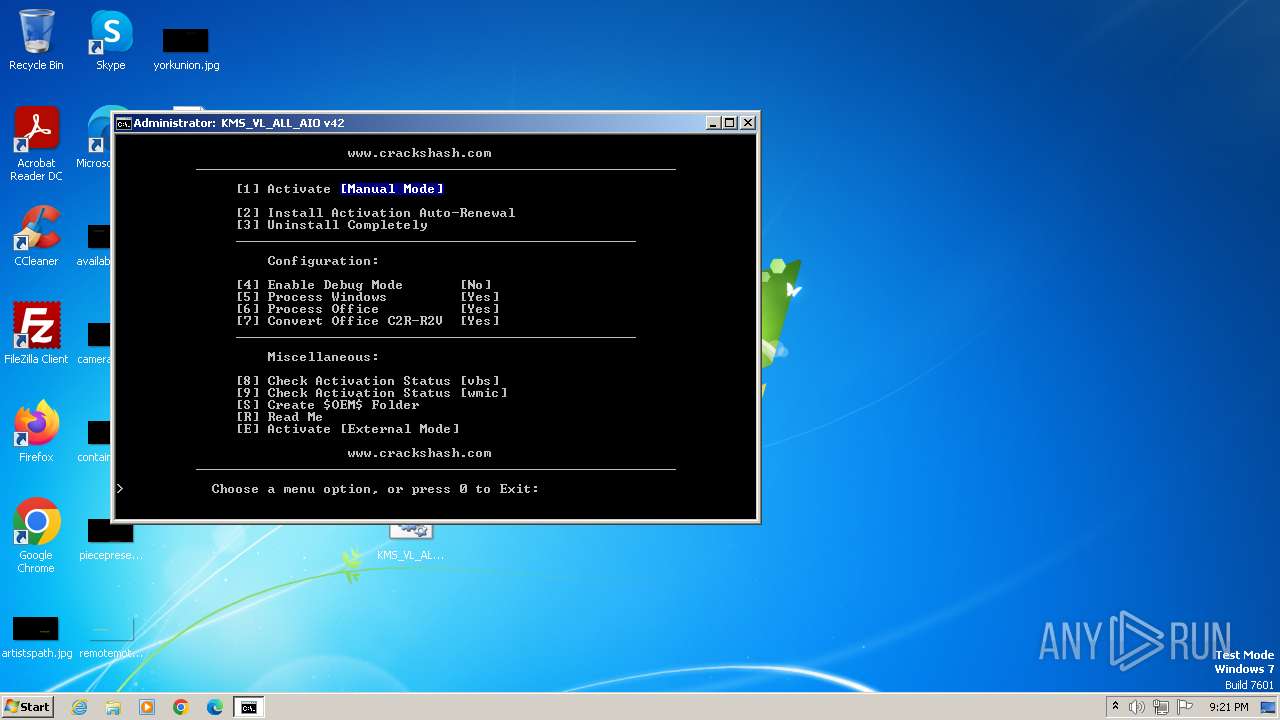Open Google Chrome desktop shortcut

click(x=36, y=536)
